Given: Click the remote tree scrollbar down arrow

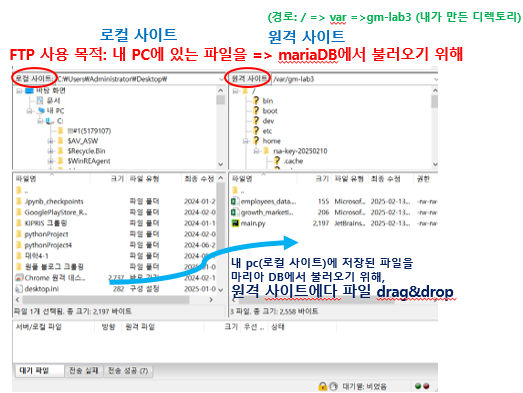Looking at the screenshot, I should 435,164.
